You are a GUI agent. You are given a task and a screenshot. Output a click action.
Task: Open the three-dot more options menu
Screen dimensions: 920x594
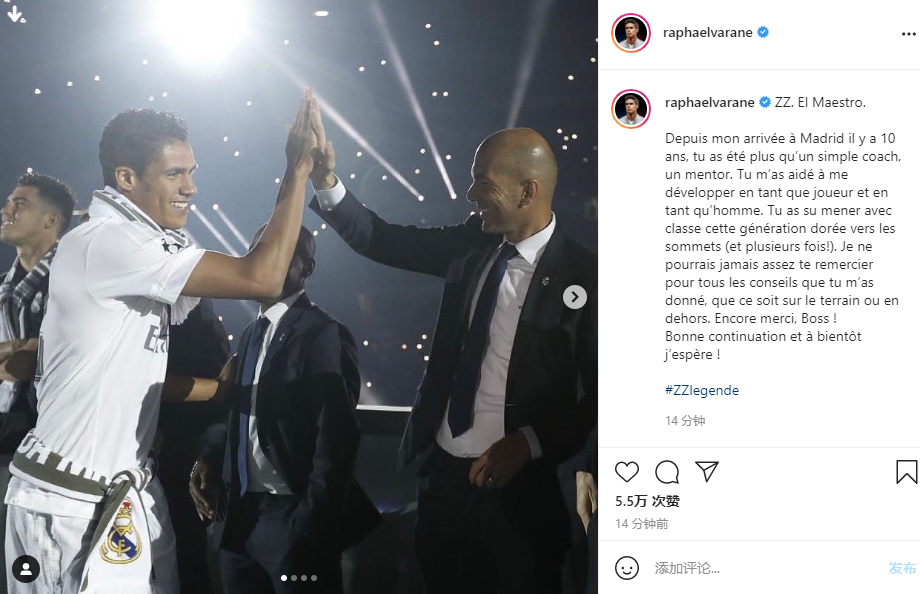908,34
